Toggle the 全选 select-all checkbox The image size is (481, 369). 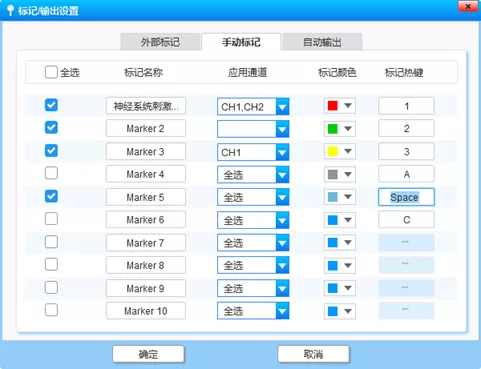pos(51,72)
